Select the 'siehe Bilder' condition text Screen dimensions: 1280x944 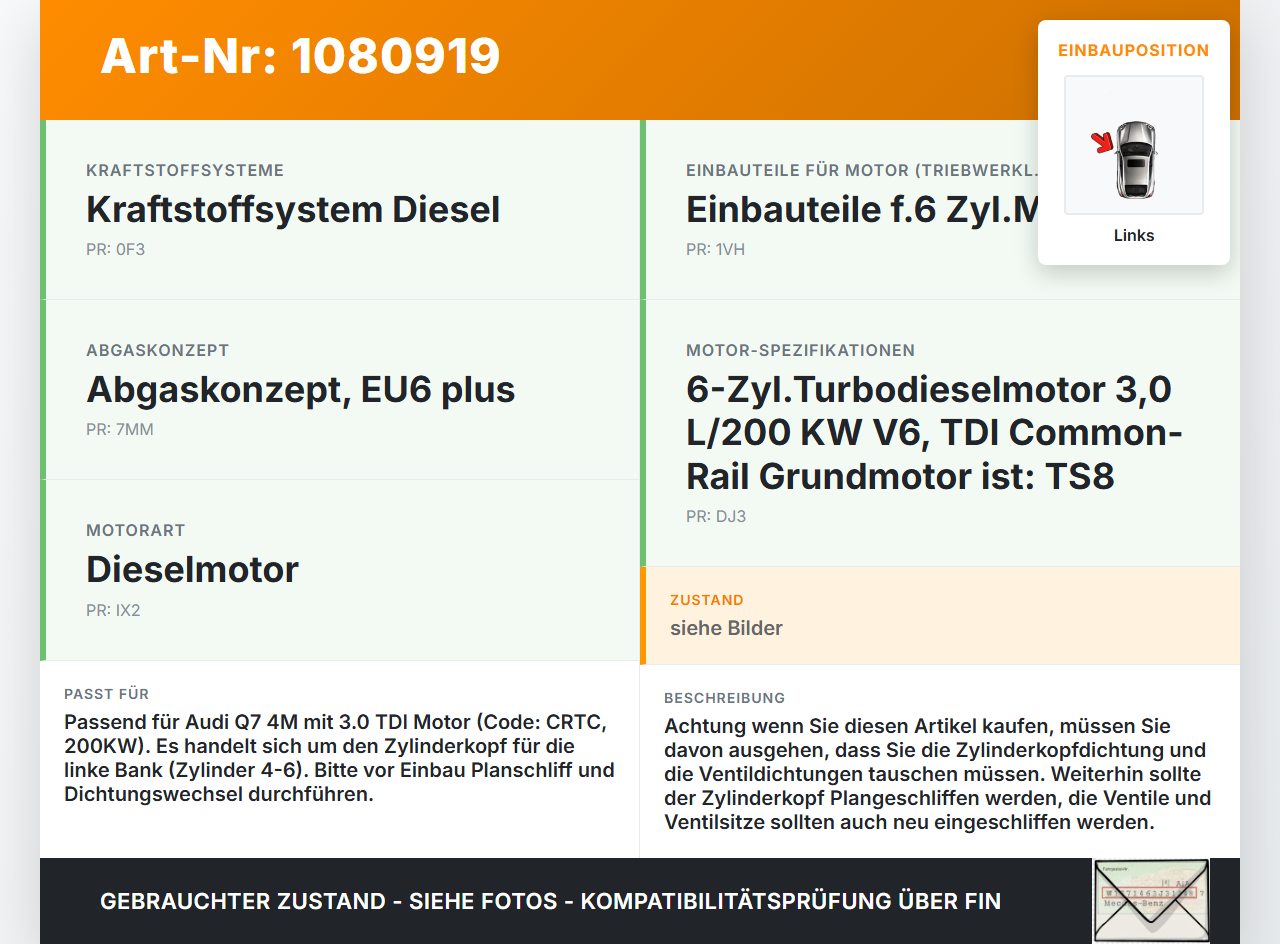point(727,629)
